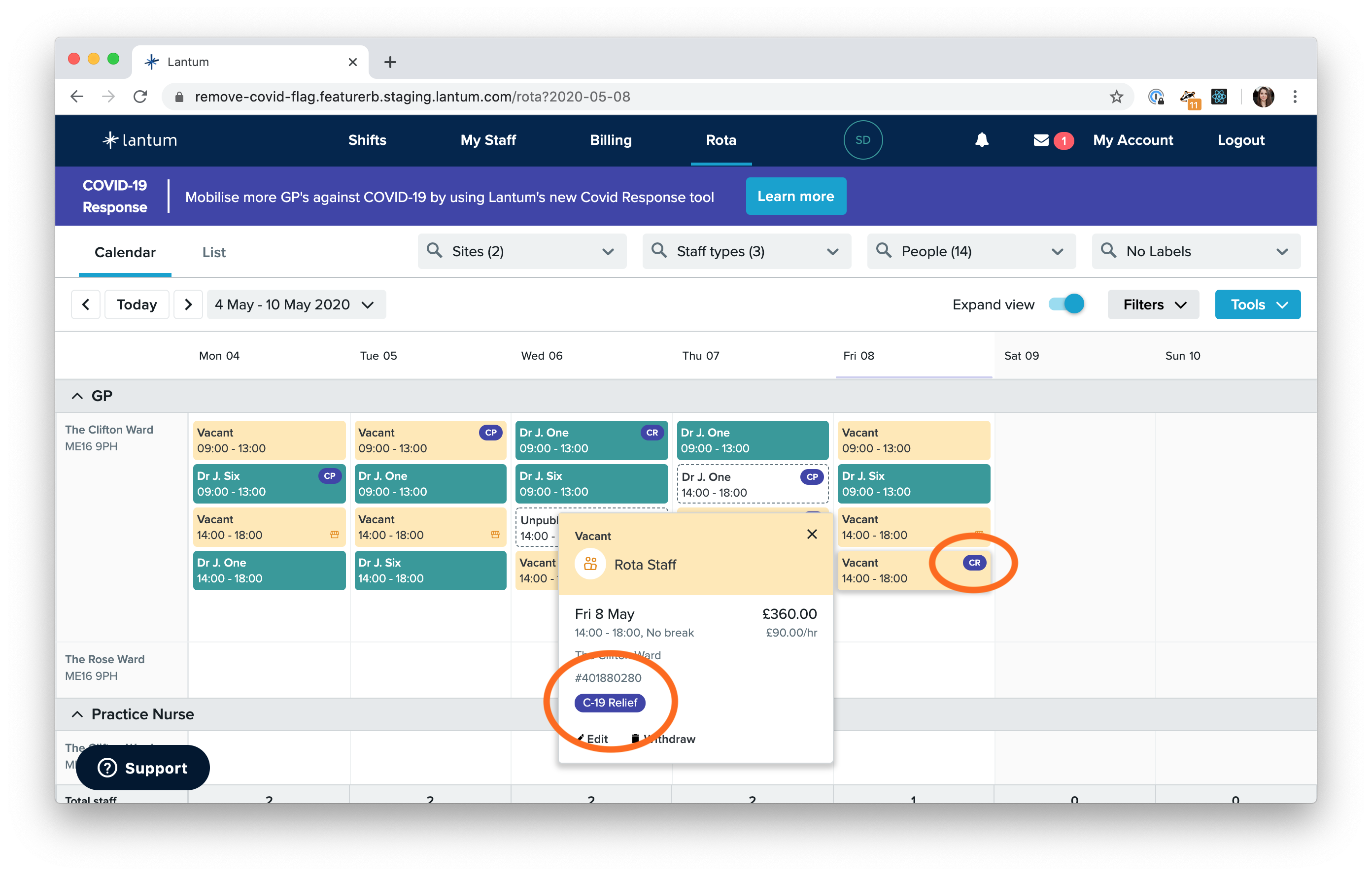Open the Billing menu
Image resolution: width=1372 pixels, height=876 pixels.
pyautogui.click(x=611, y=140)
